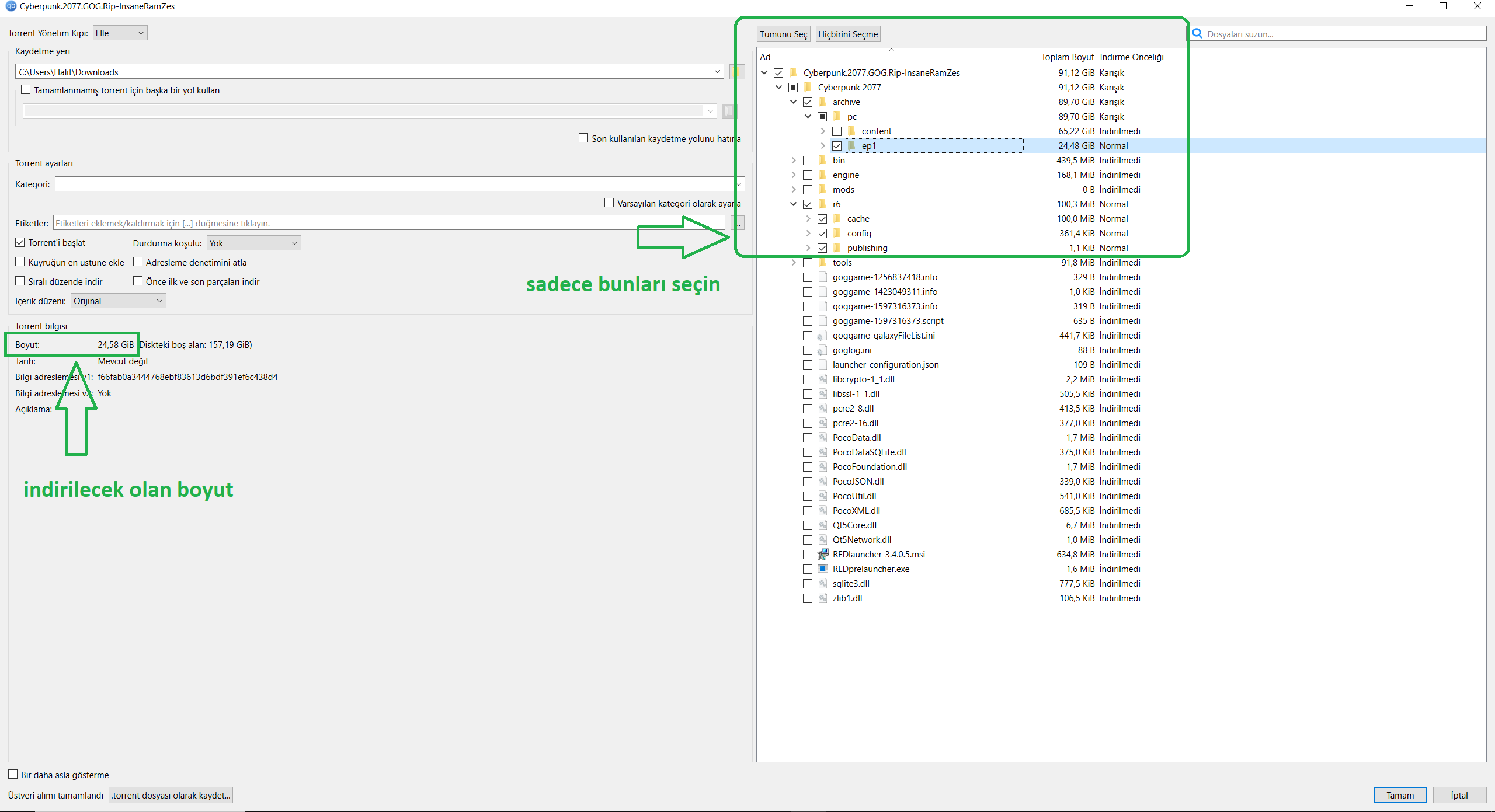The height and width of the screenshot is (812, 1495).
Task: Expand the content folder node
Action: [823, 131]
